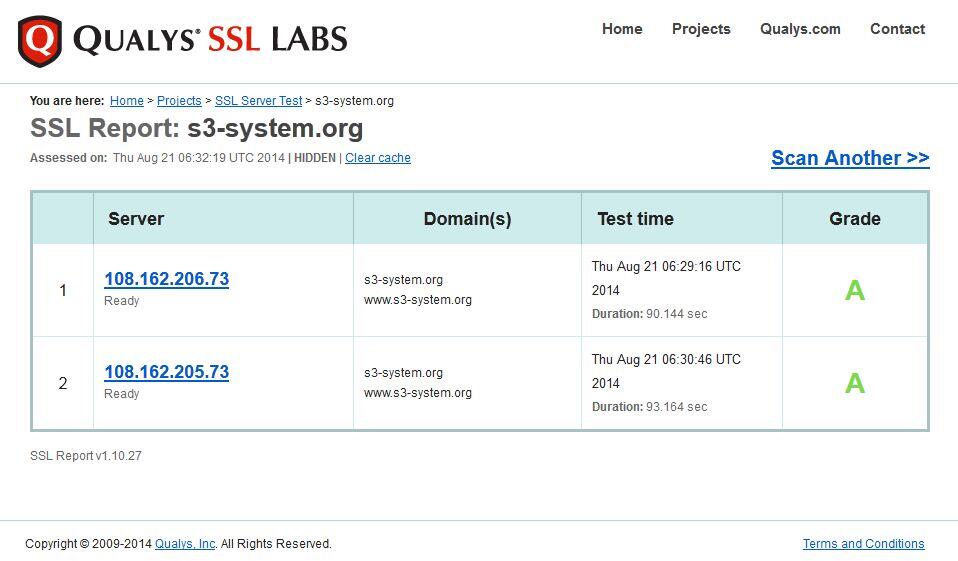Click the row number 1 cell
The width and height of the screenshot is (958, 561).
[x=63, y=290]
